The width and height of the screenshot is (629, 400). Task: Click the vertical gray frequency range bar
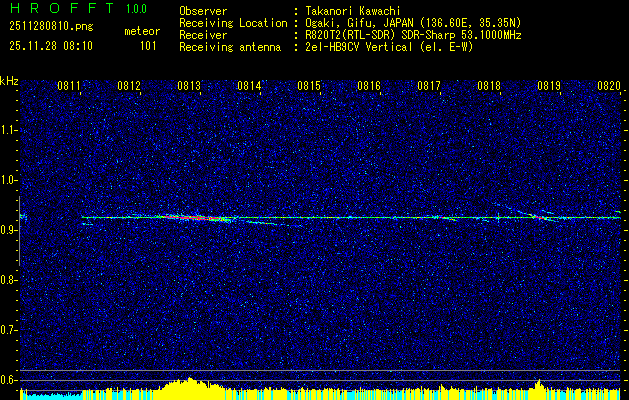click(x=19, y=231)
